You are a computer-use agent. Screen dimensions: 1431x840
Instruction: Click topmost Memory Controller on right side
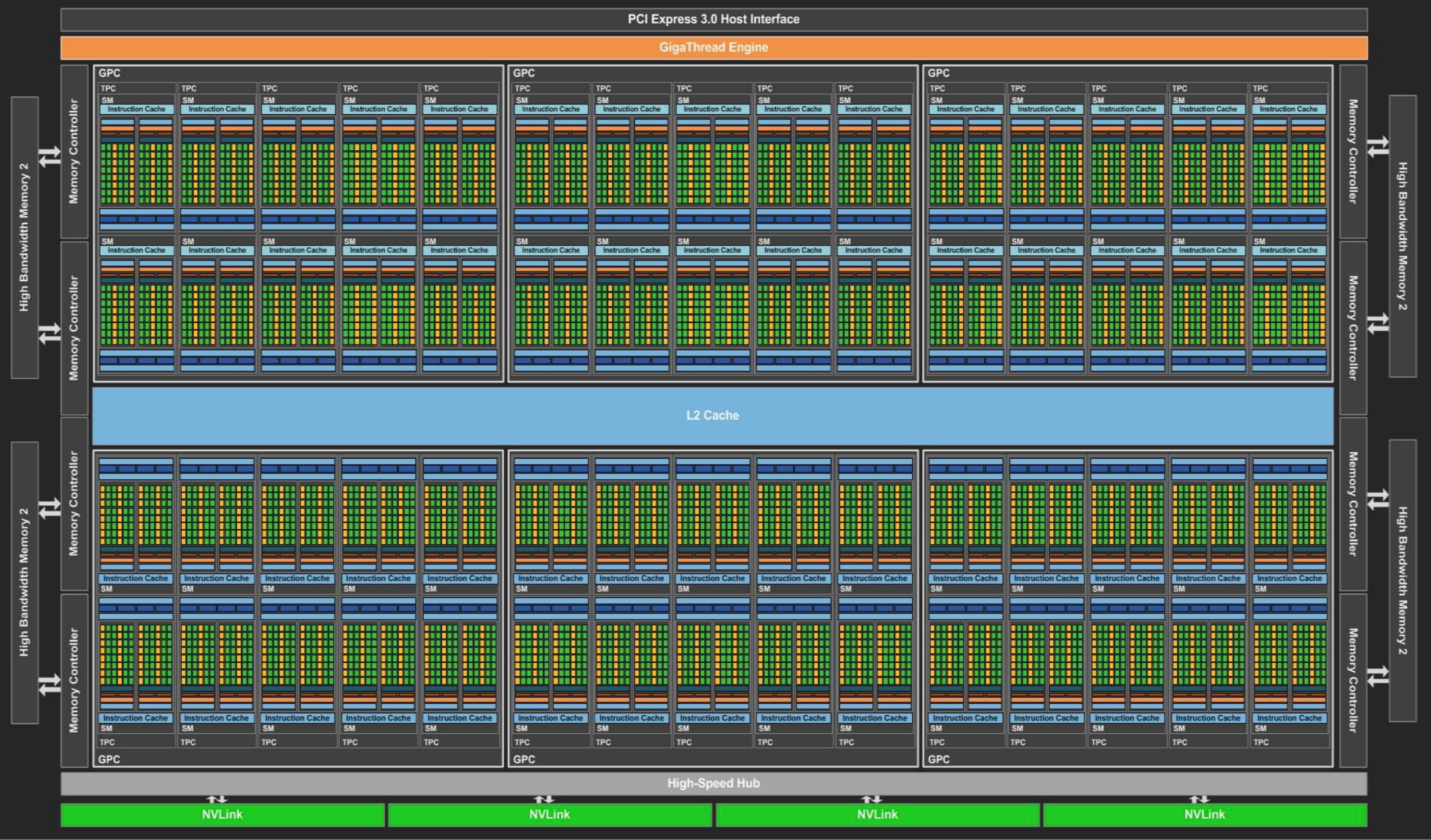[x=1353, y=151]
